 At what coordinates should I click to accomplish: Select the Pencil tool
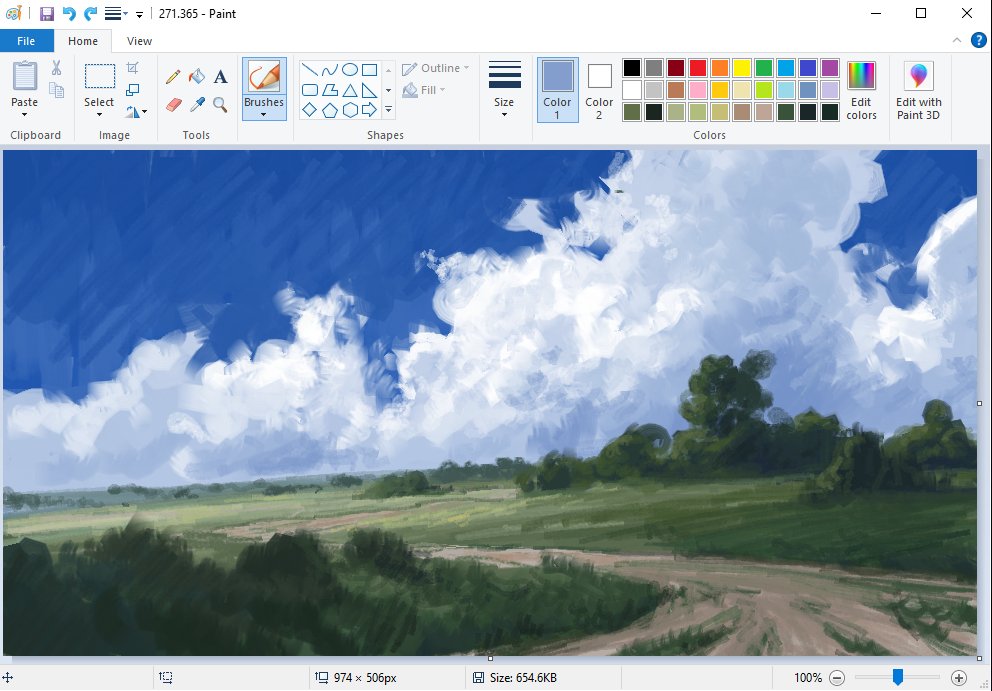(173, 77)
